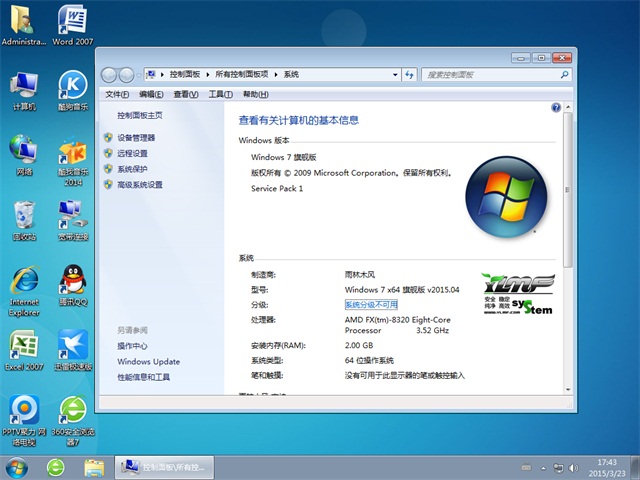Click the vertical scrollbar thumb
The image size is (640, 480).
[568, 190]
